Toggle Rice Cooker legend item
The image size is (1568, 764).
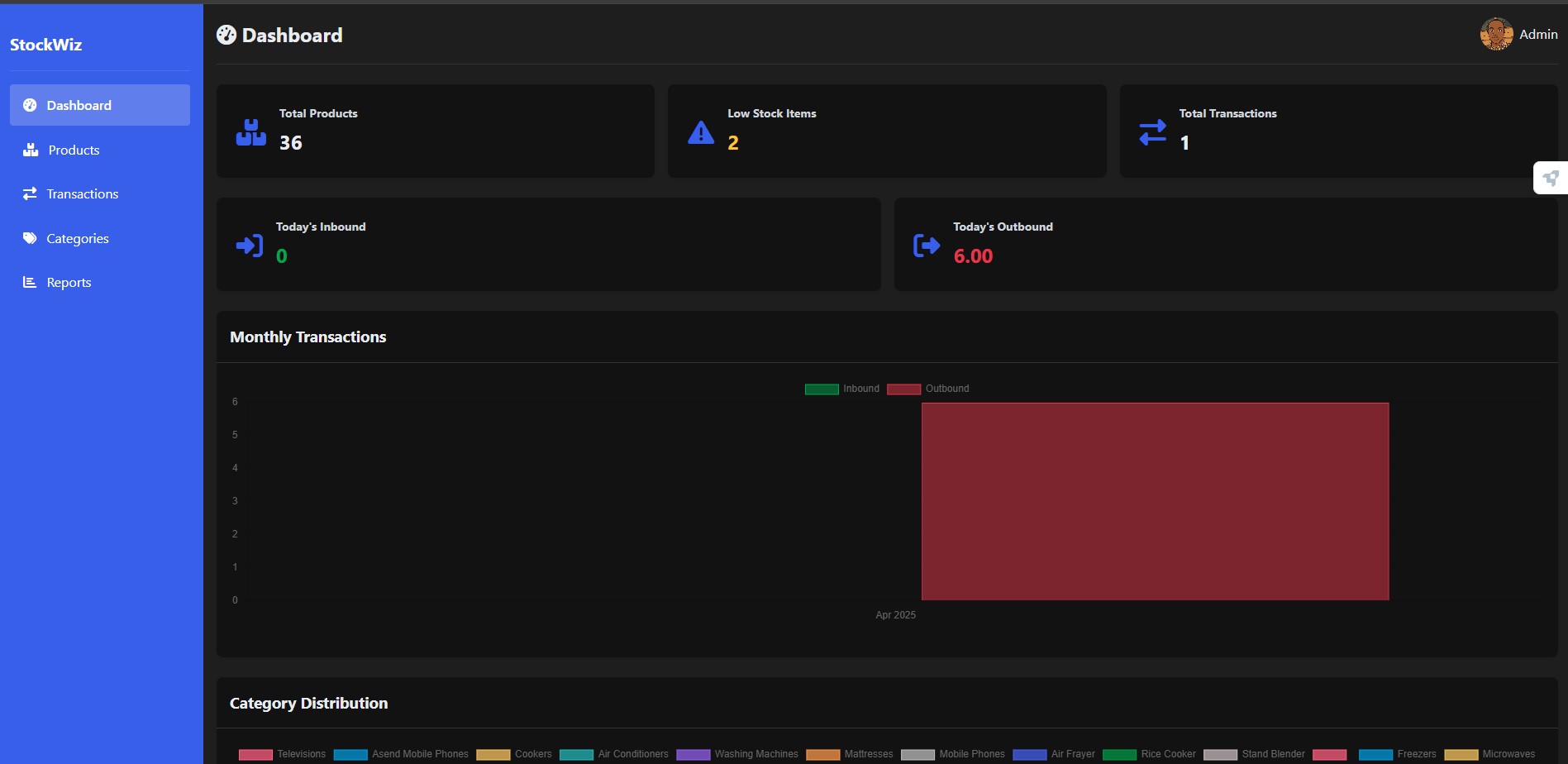pos(1149,754)
